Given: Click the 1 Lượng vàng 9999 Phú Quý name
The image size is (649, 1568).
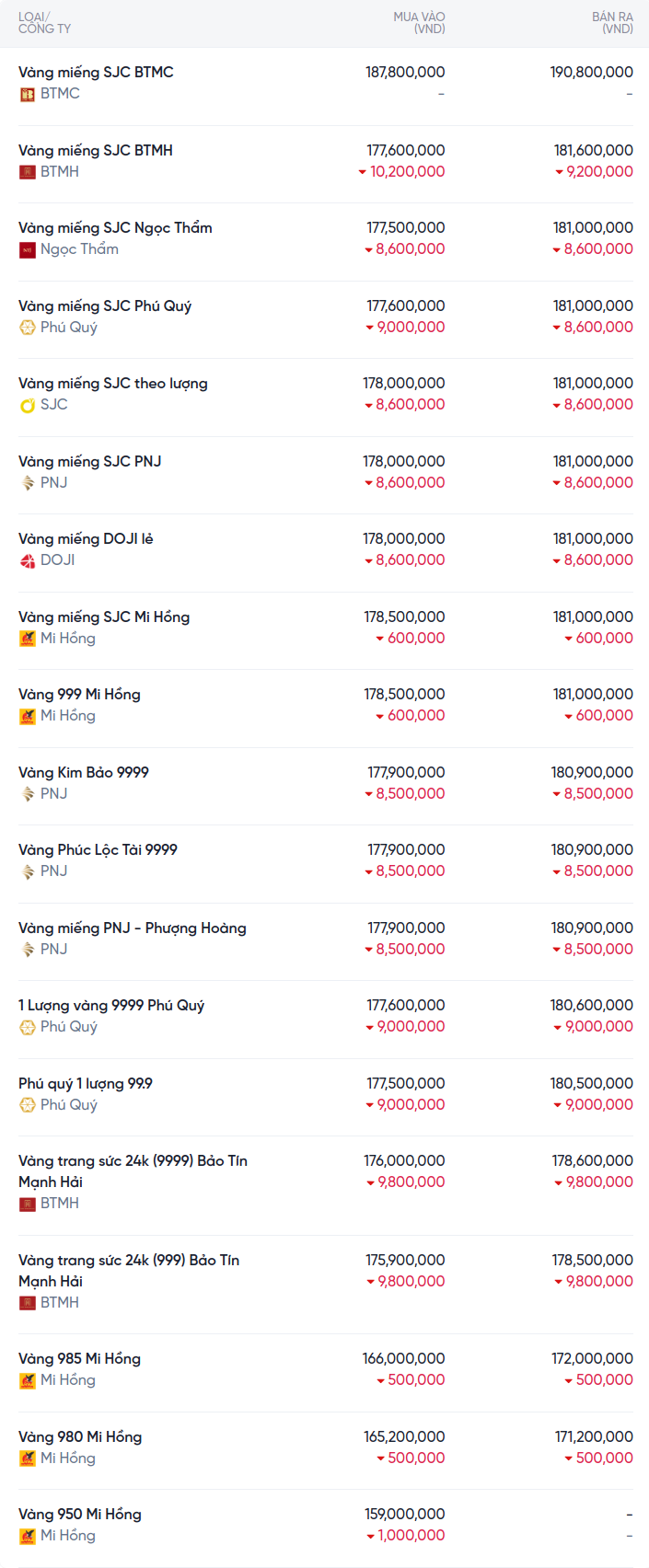Looking at the screenshot, I should [x=111, y=1005].
